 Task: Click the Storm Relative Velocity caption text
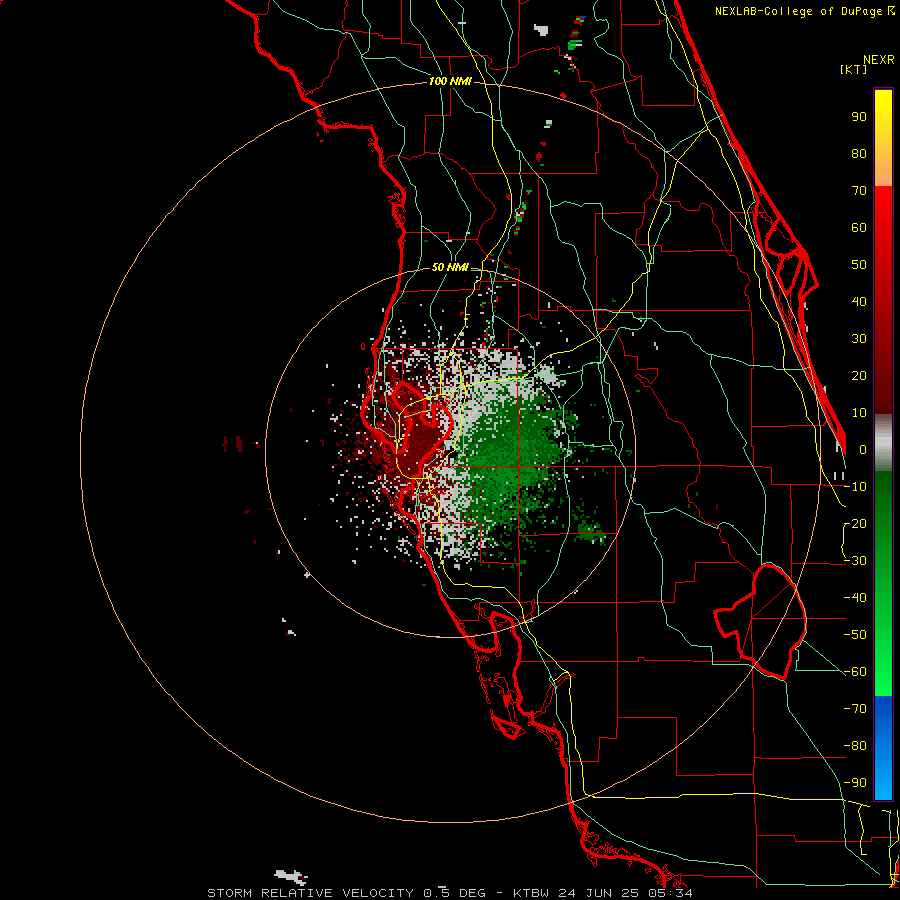point(449,893)
